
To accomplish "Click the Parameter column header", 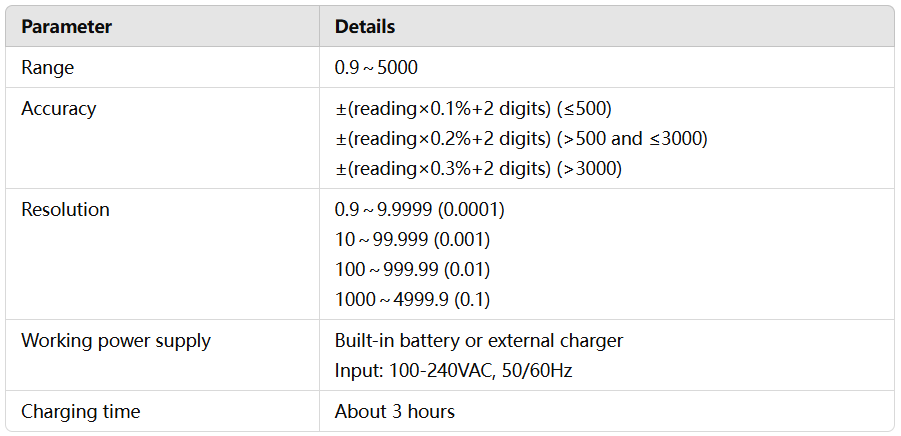I will point(67,26).
